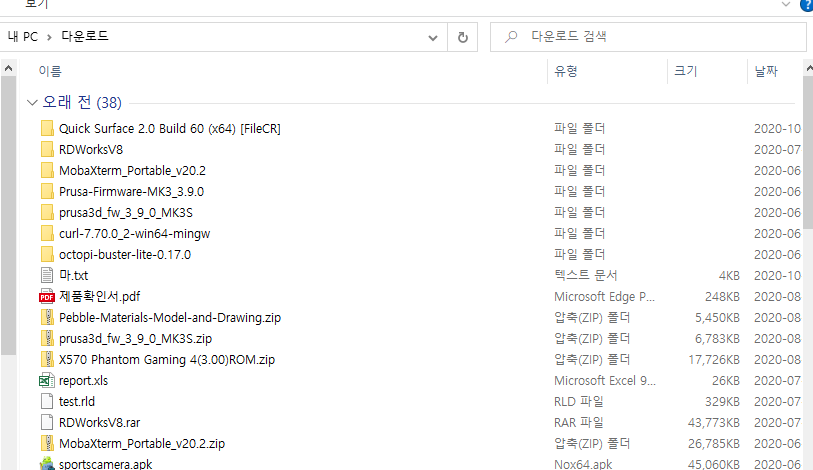Click the navigation pane scrollbar thumb
This screenshot has height=470, width=813.
point(8,216)
